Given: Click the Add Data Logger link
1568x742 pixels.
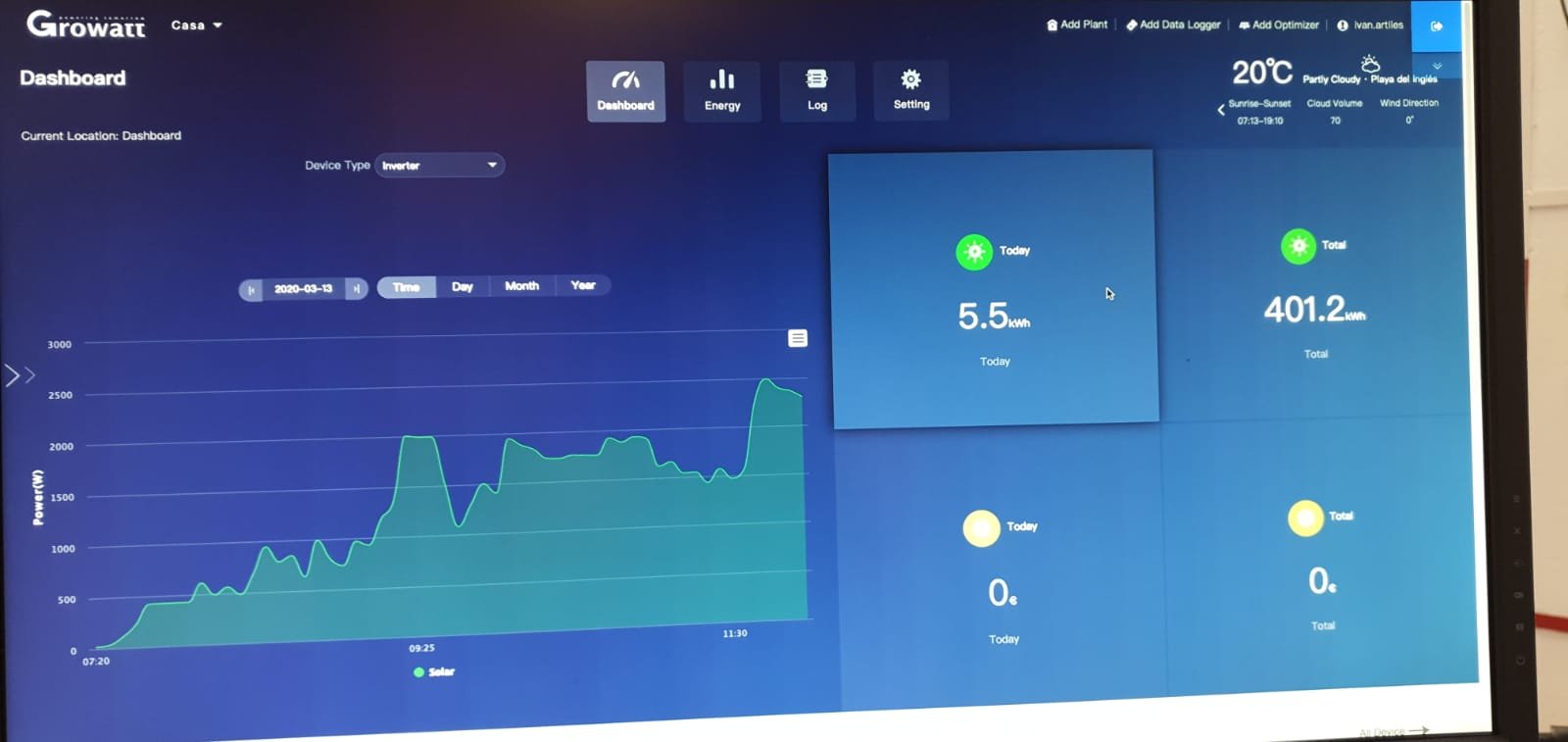Looking at the screenshot, I should [x=1173, y=25].
